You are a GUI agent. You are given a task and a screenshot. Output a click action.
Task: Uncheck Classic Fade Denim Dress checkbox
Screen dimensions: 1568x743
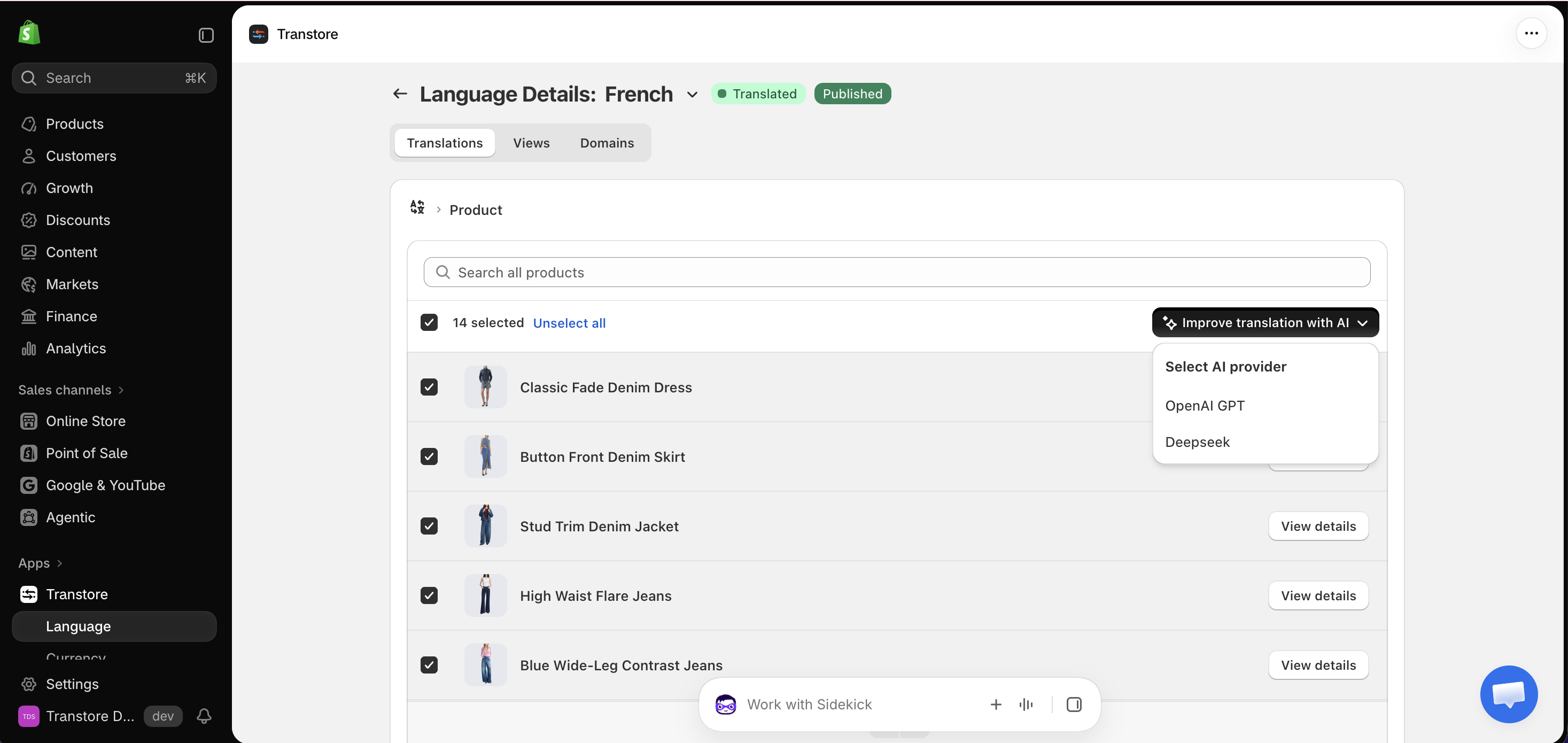point(429,386)
